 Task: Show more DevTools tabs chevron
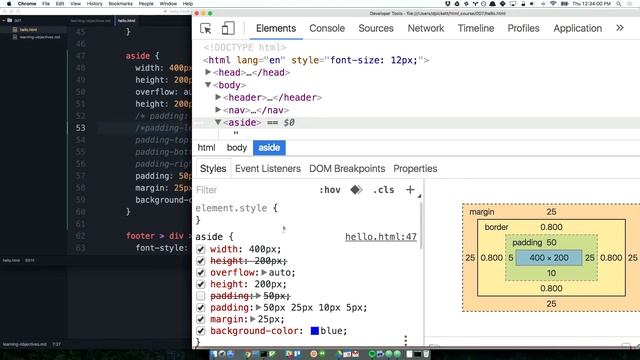coord(620,28)
